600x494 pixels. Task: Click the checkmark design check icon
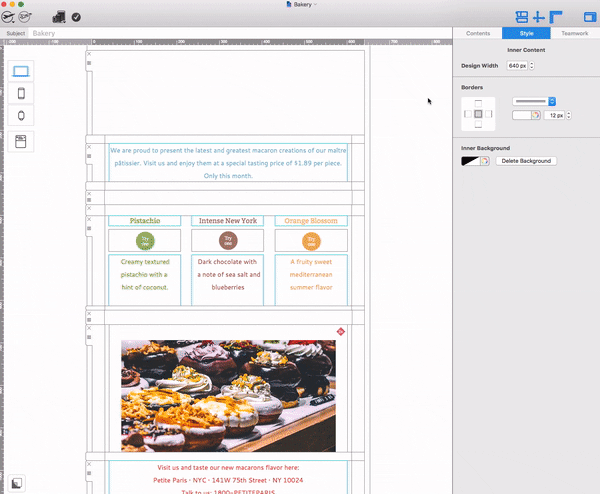point(76,17)
